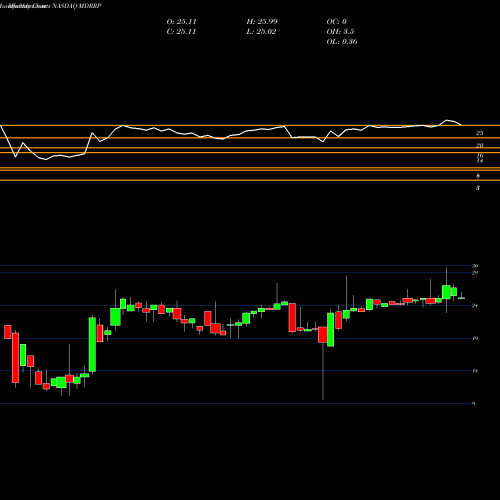Click the '30' price axis label on candlestick chart
This screenshot has width=500, height=500.
(475, 266)
